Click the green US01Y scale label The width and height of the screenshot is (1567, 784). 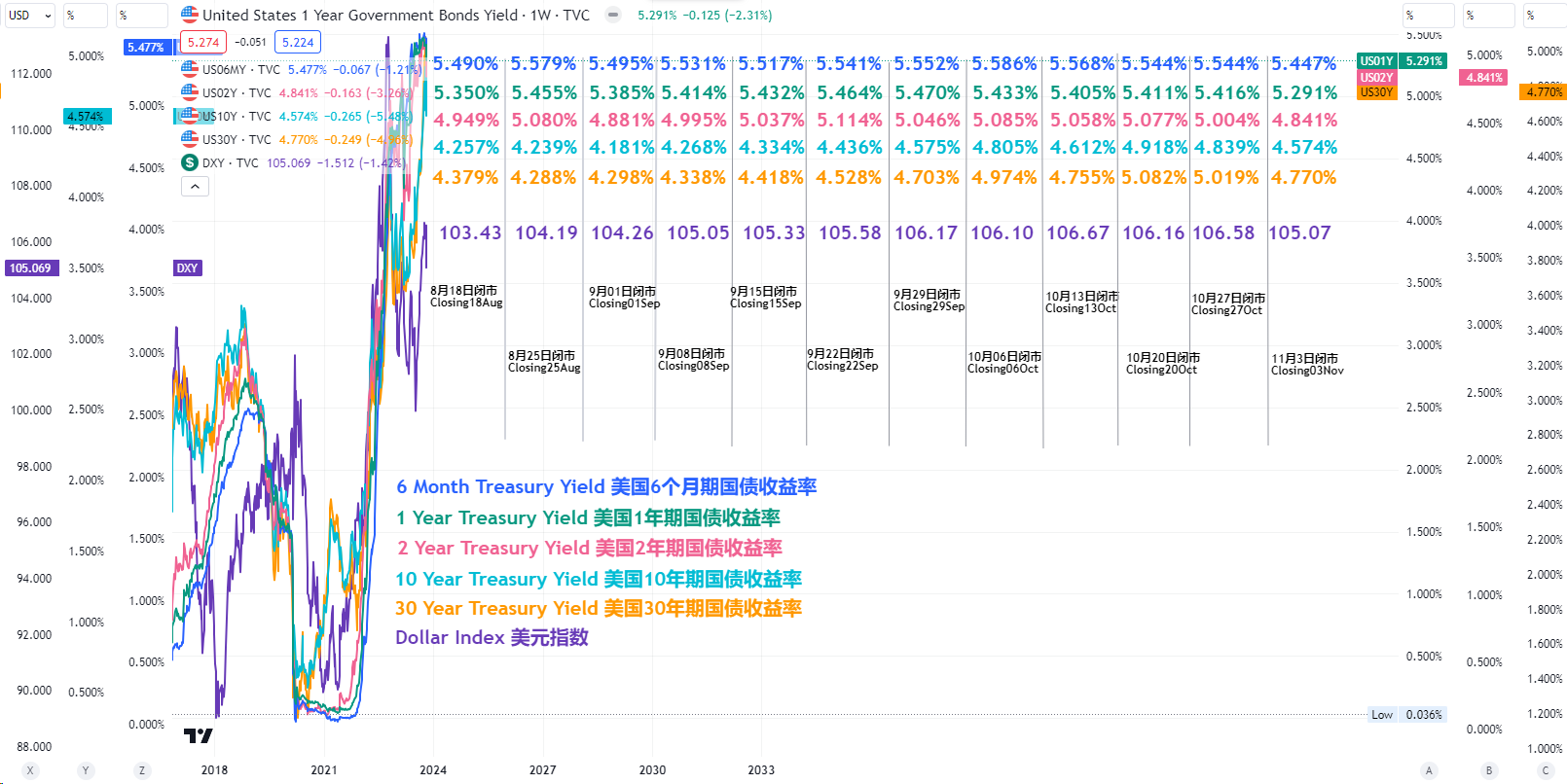click(1376, 60)
